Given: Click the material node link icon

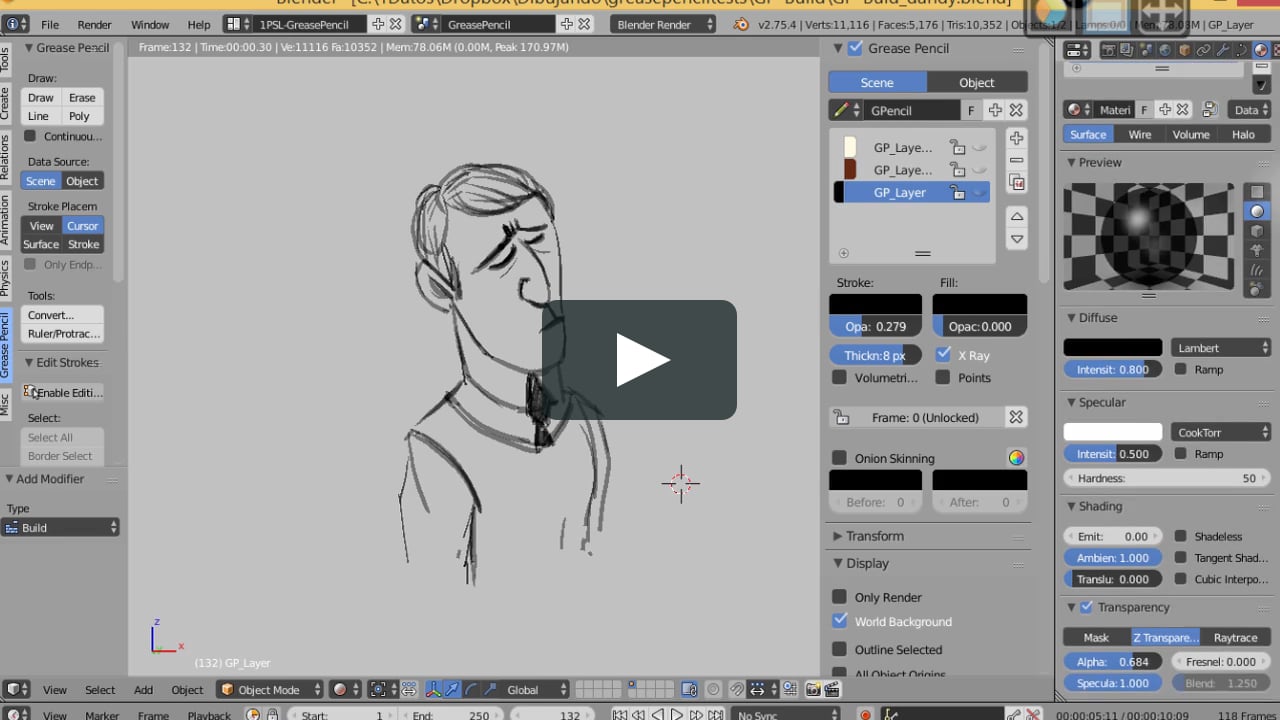Looking at the screenshot, I should pos(1209,110).
